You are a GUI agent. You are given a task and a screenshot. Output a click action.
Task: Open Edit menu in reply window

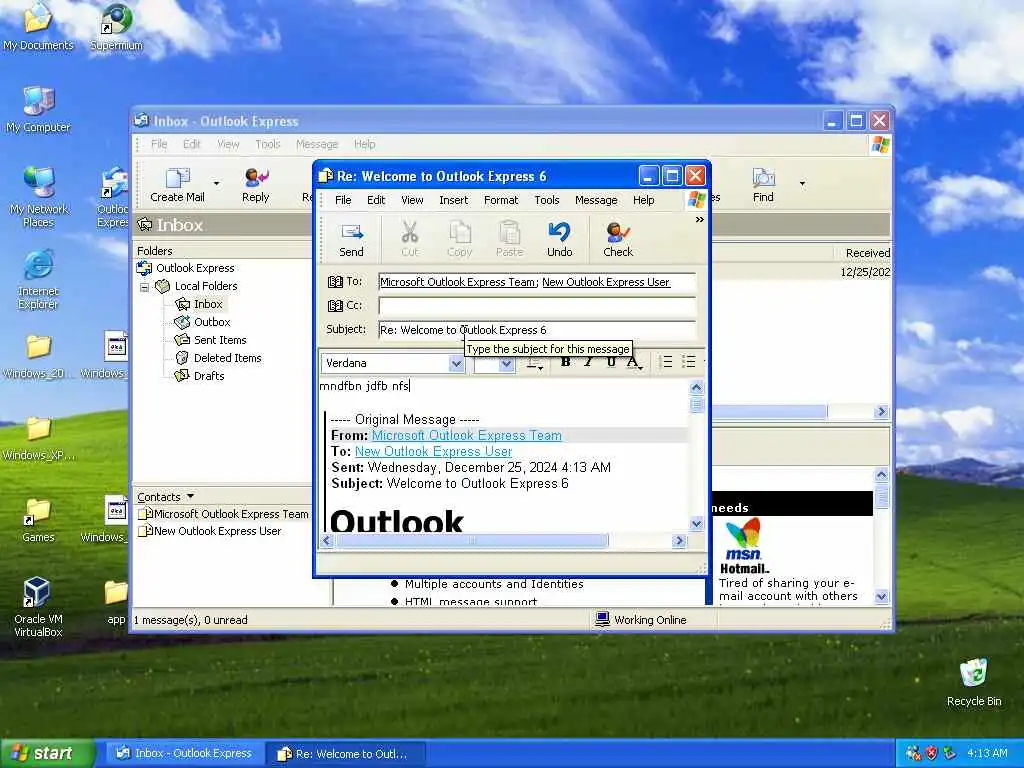click(376, 200)
